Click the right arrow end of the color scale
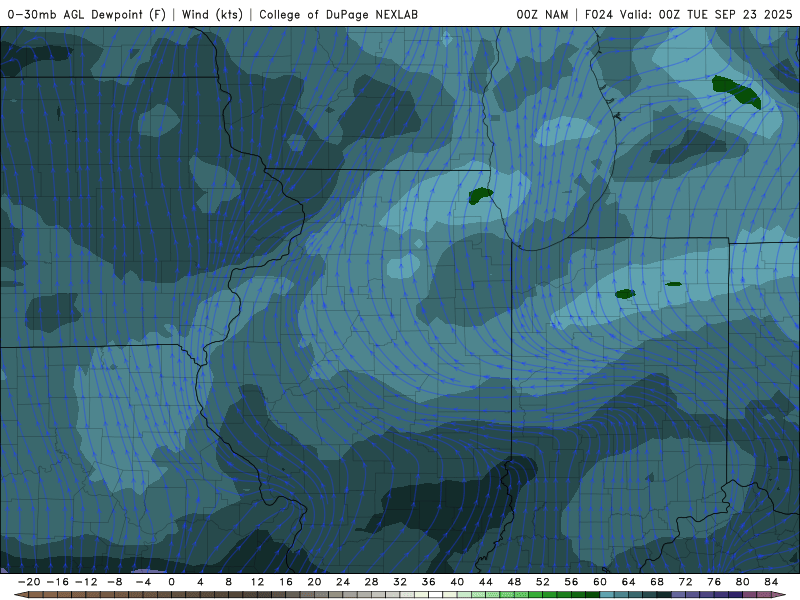 coord(779,595)
